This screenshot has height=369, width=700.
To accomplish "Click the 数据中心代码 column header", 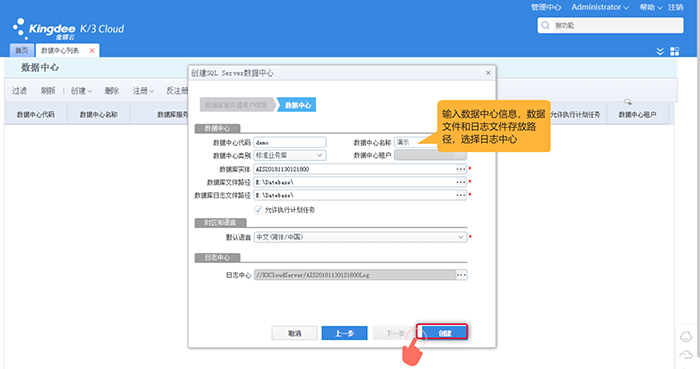I will tap(36, 115).
